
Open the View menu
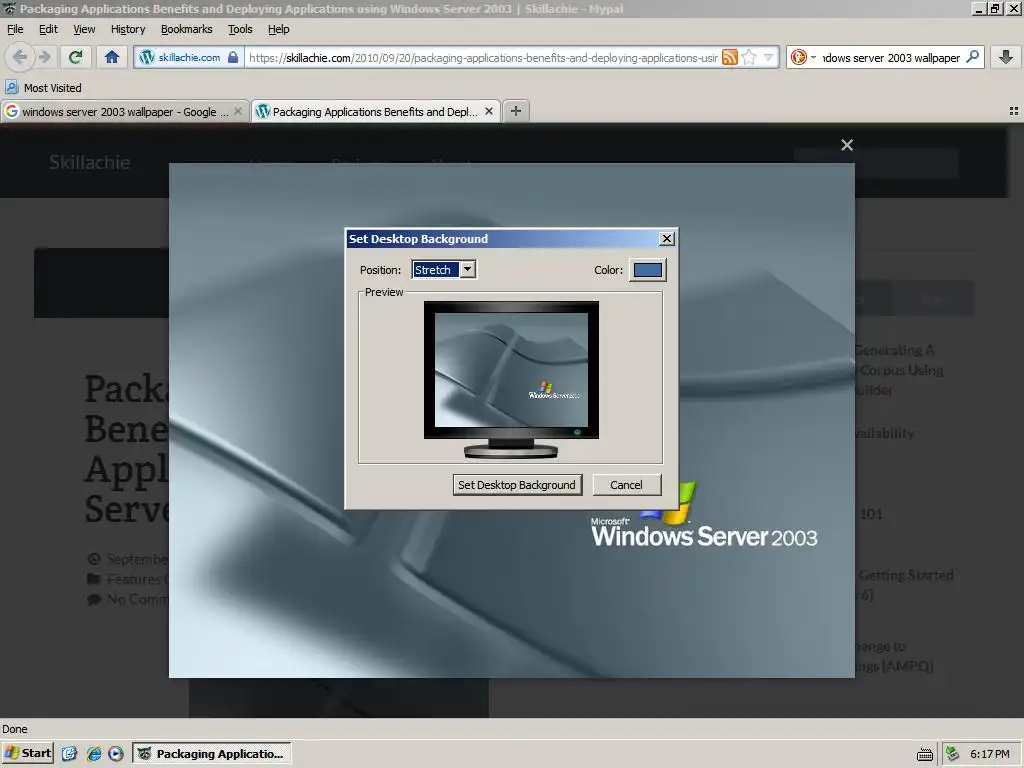coord(84,29)
